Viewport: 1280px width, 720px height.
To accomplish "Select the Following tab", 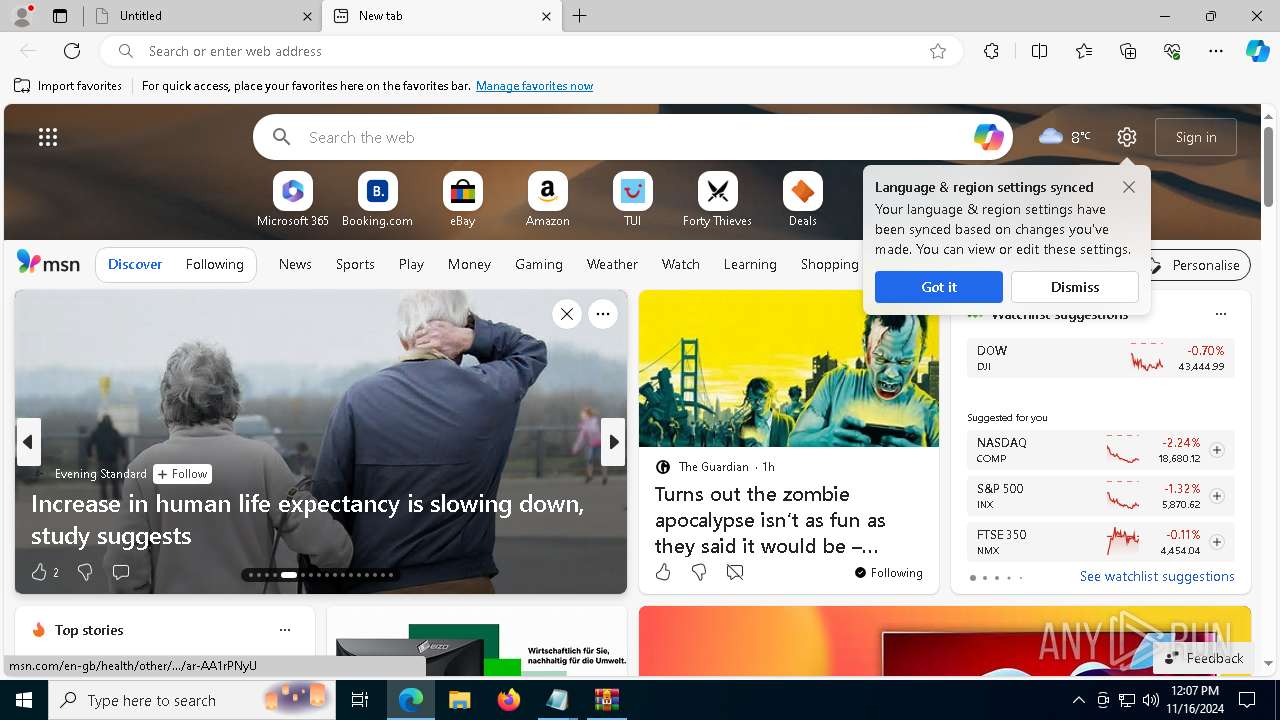I will point(215,264).
